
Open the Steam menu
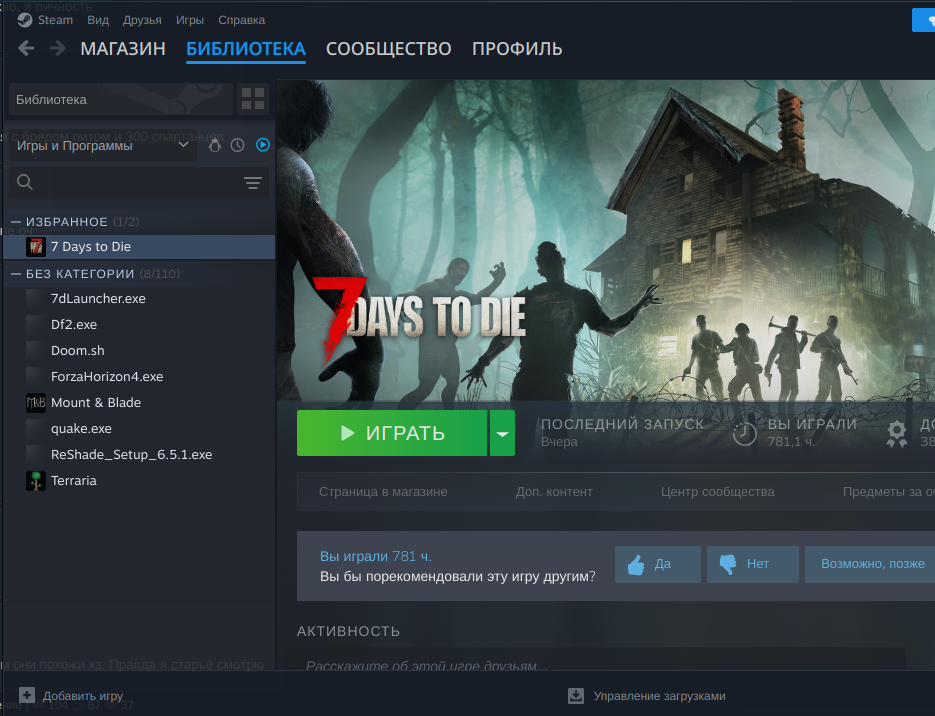coord(55,20)
